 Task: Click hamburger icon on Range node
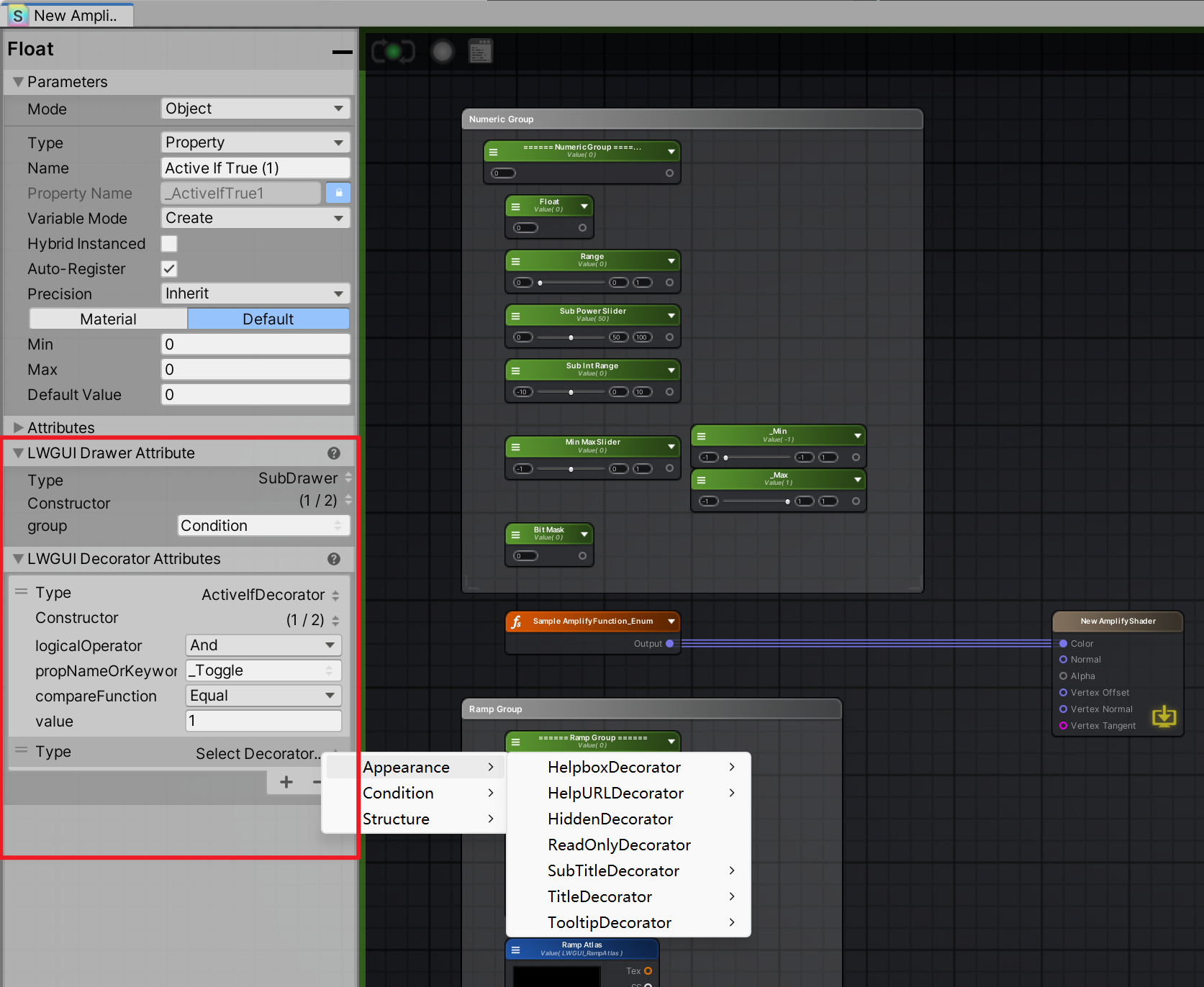(x=515, y=261)
